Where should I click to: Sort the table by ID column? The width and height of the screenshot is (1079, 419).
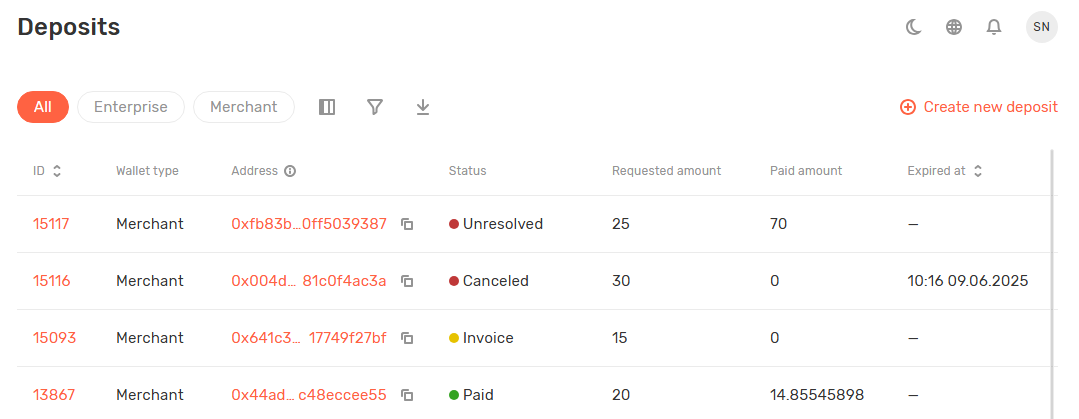pyautogui.click(x=57, y=171)
